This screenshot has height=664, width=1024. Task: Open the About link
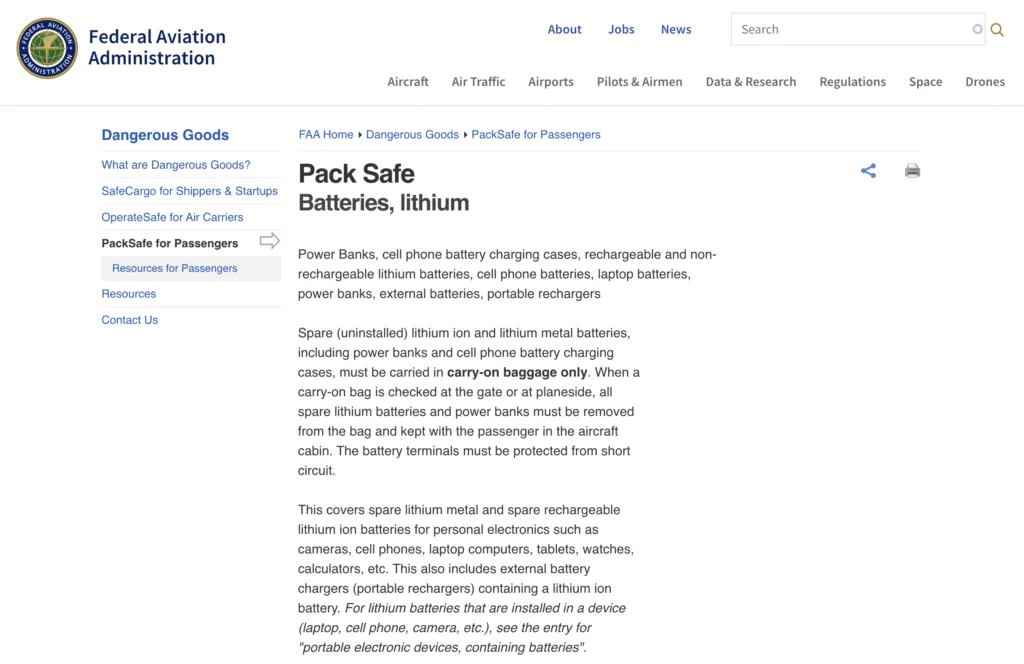tap(564, 29)
